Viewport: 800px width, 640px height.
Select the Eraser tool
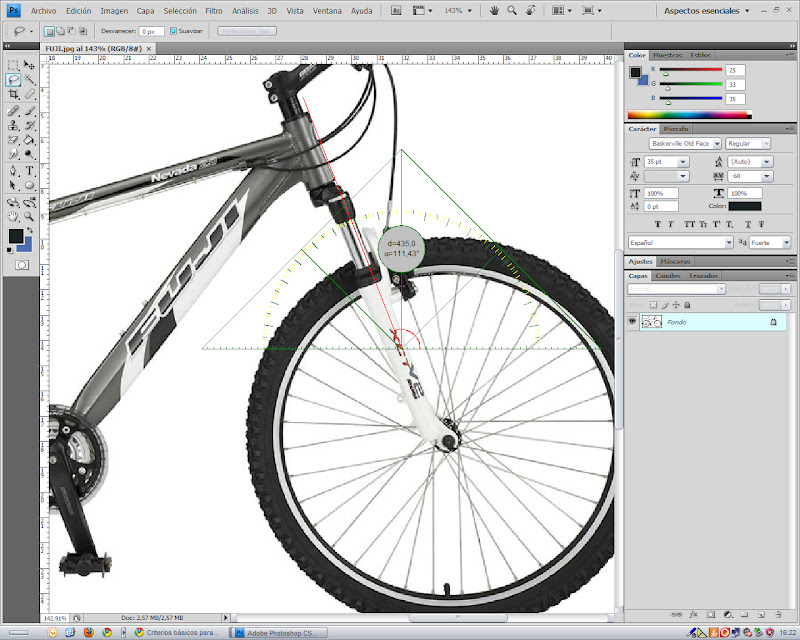pos(13,139)
